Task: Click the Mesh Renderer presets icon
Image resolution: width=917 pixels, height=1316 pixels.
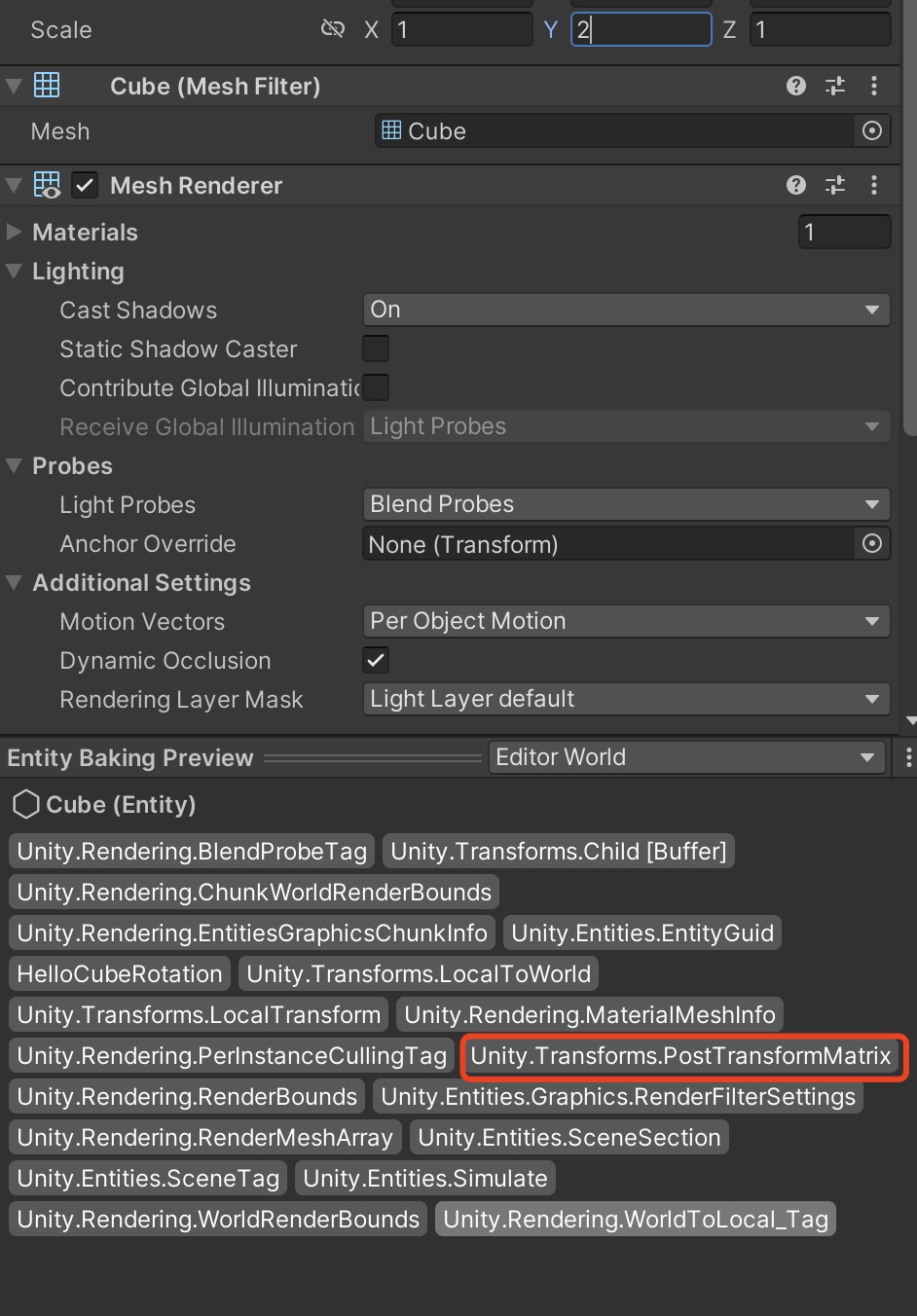Action: coord(834,185)
